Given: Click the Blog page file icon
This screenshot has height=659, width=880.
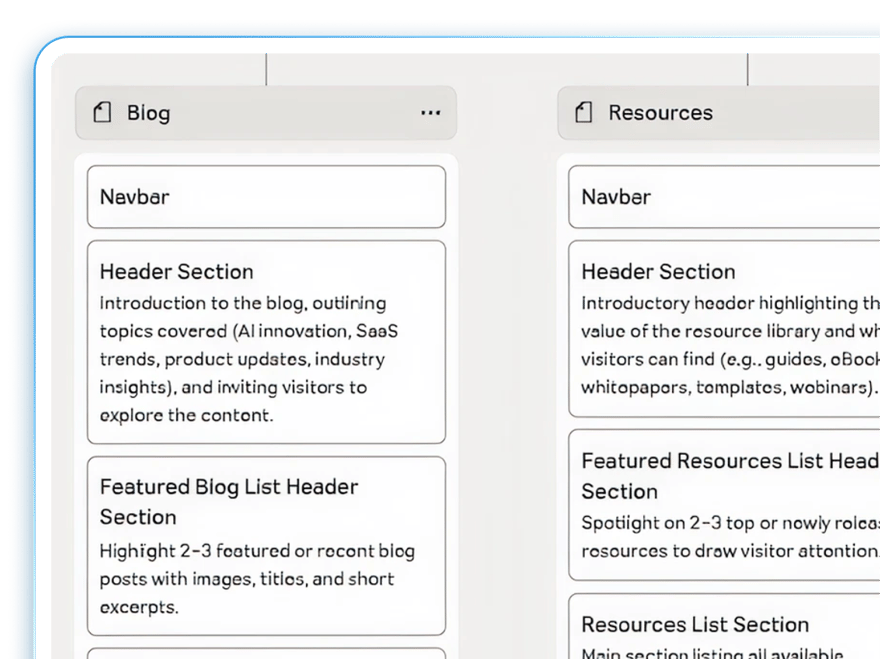Looking at the screenshot, I should [102, 112].
